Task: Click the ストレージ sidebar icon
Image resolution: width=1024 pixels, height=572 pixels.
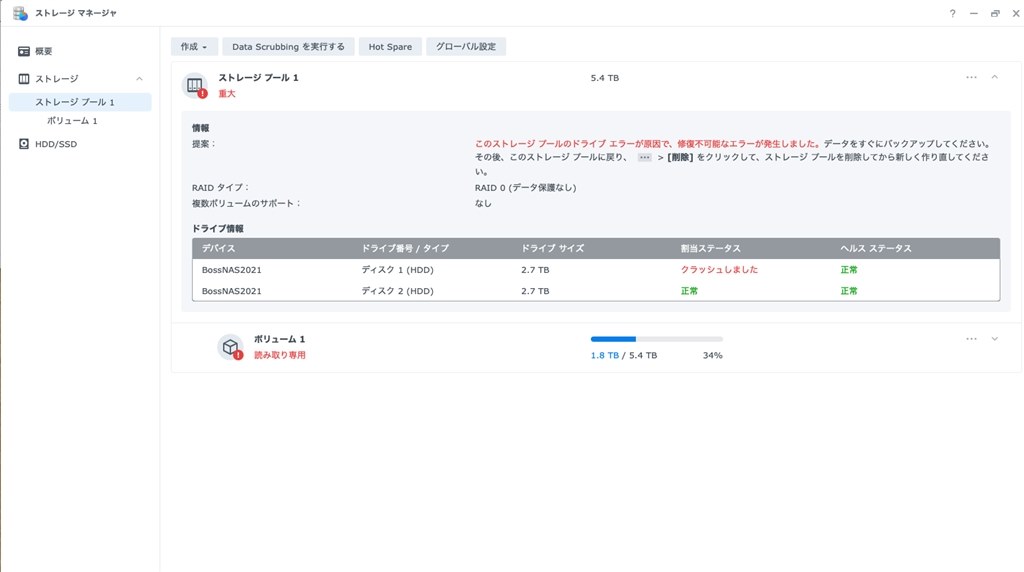Action: pyautogui.click(x=24, y=78)
